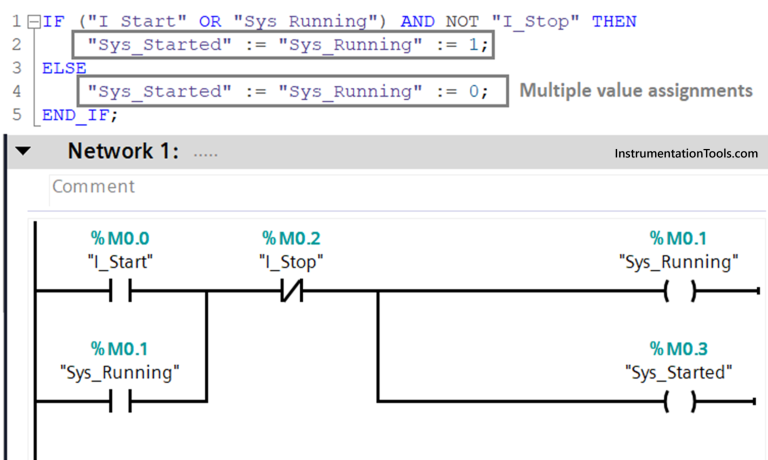Click the %M0.0 address above I_Start
Screen dimensions: 768x460
(x=121, y=238)
